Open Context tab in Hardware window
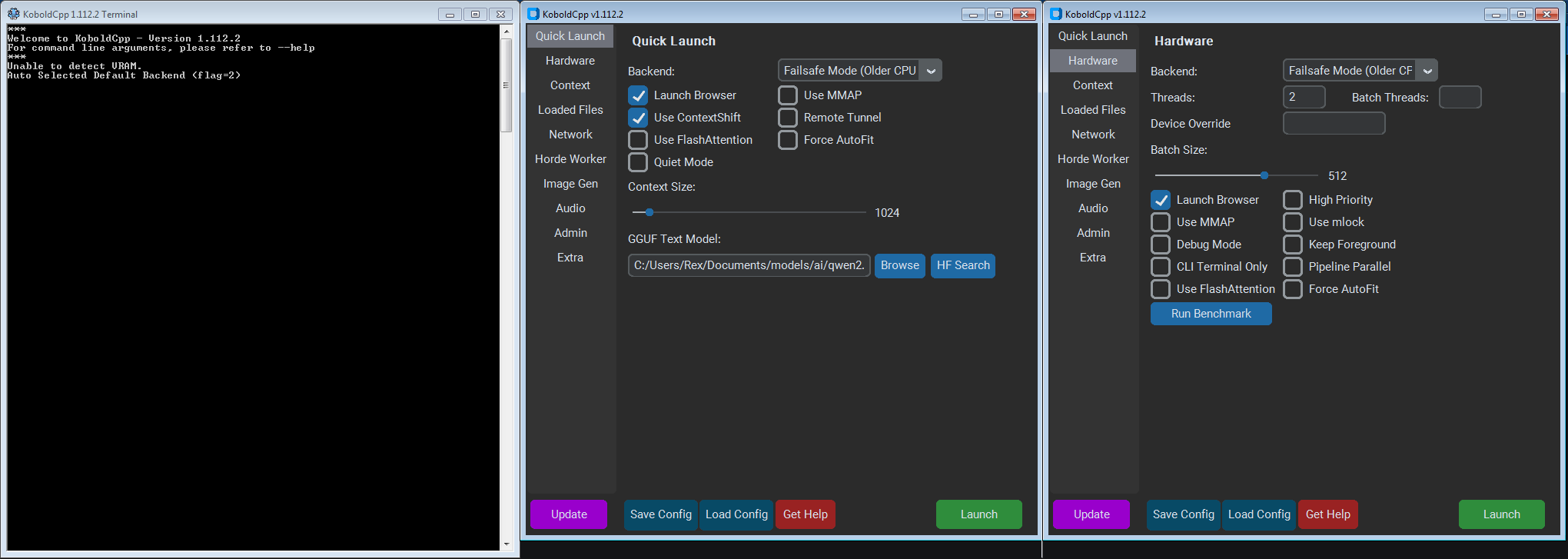The width and height of the screenshot is (1568, 559). click(1093, 85)
